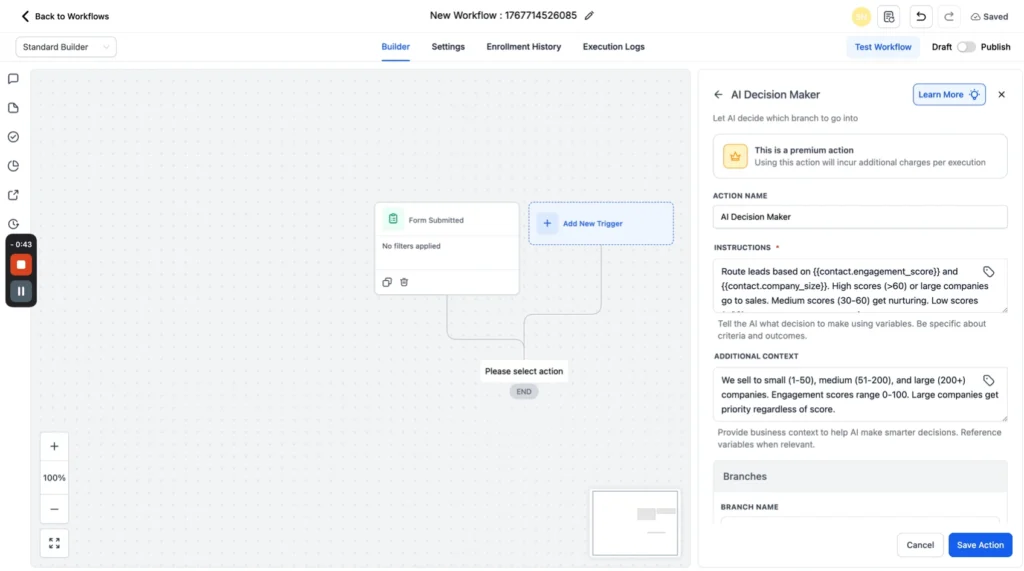This screenshot has width=1024, height=571.
Task: Open the Standard Builder dropdown
Action: (66, 47)
